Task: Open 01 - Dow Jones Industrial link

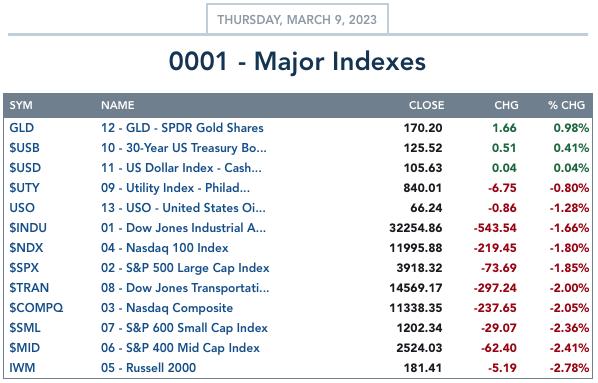Action: 183,228
